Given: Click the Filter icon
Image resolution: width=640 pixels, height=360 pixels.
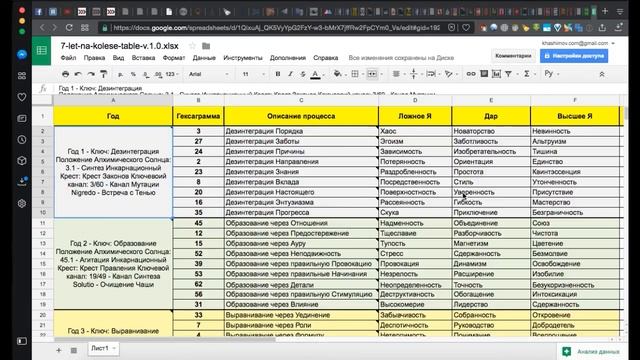Looking at the screenshot, I should [x=509, y=74].
